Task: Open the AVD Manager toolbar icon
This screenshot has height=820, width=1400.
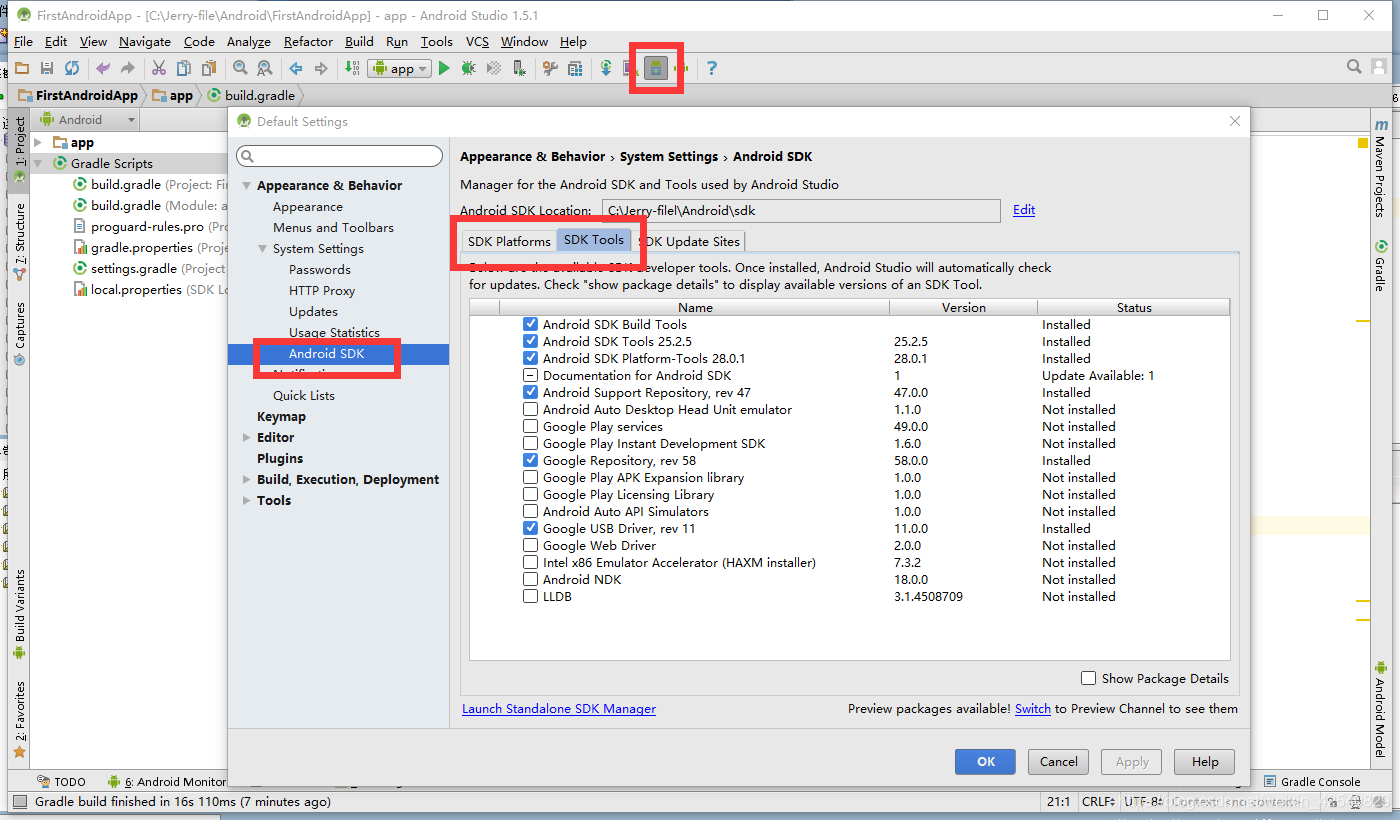Action: pos(631,68)
